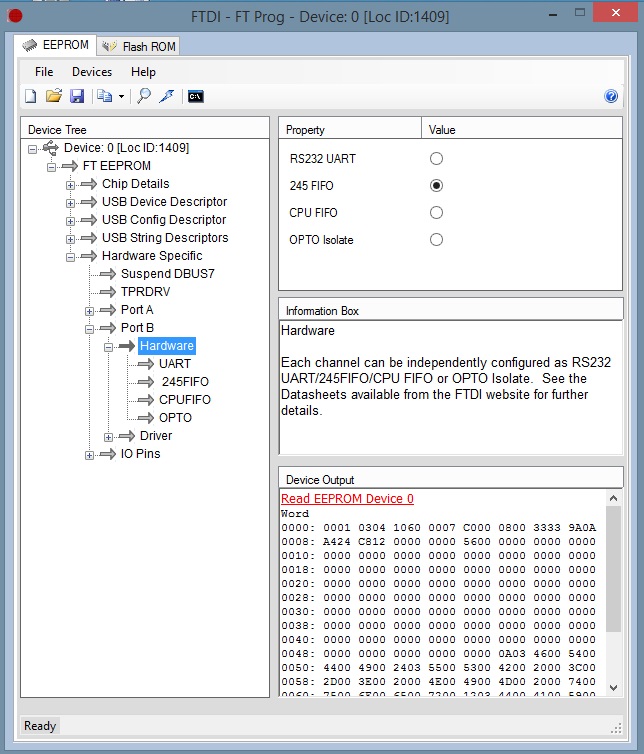Click the blue help question icon

[x=611, y=96]
